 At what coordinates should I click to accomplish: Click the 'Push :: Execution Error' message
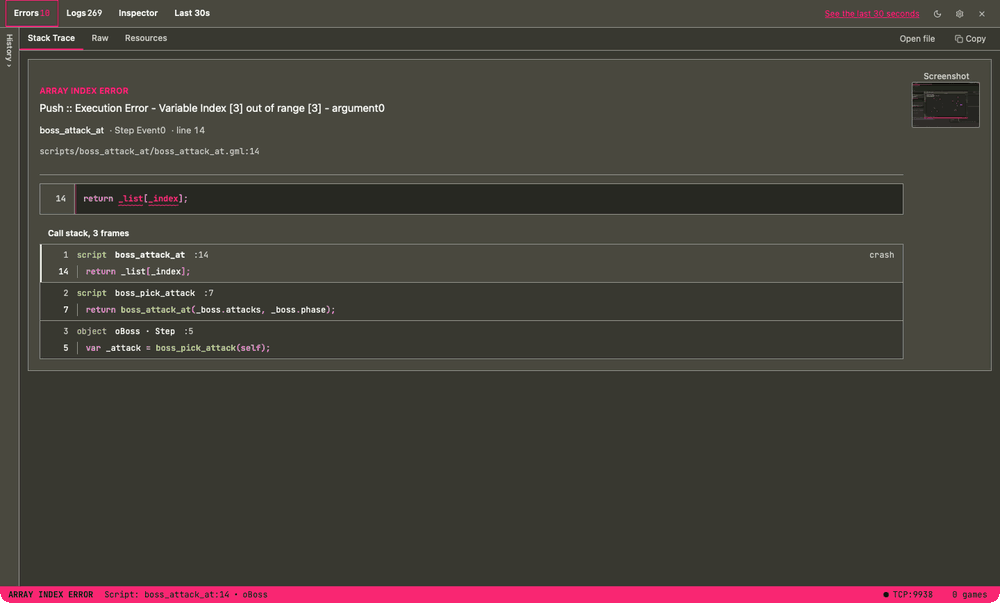212,108
